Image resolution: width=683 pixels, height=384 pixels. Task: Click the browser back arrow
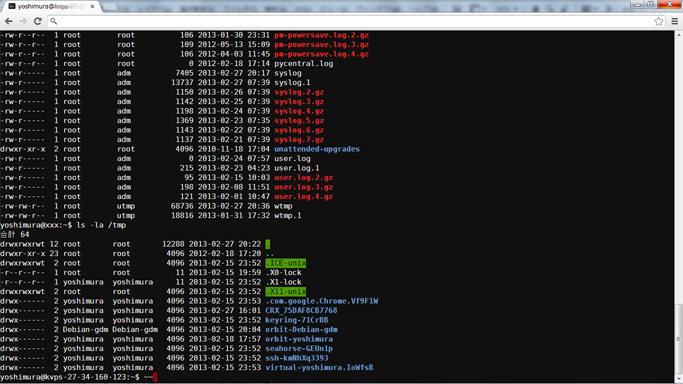coord(8,21)
